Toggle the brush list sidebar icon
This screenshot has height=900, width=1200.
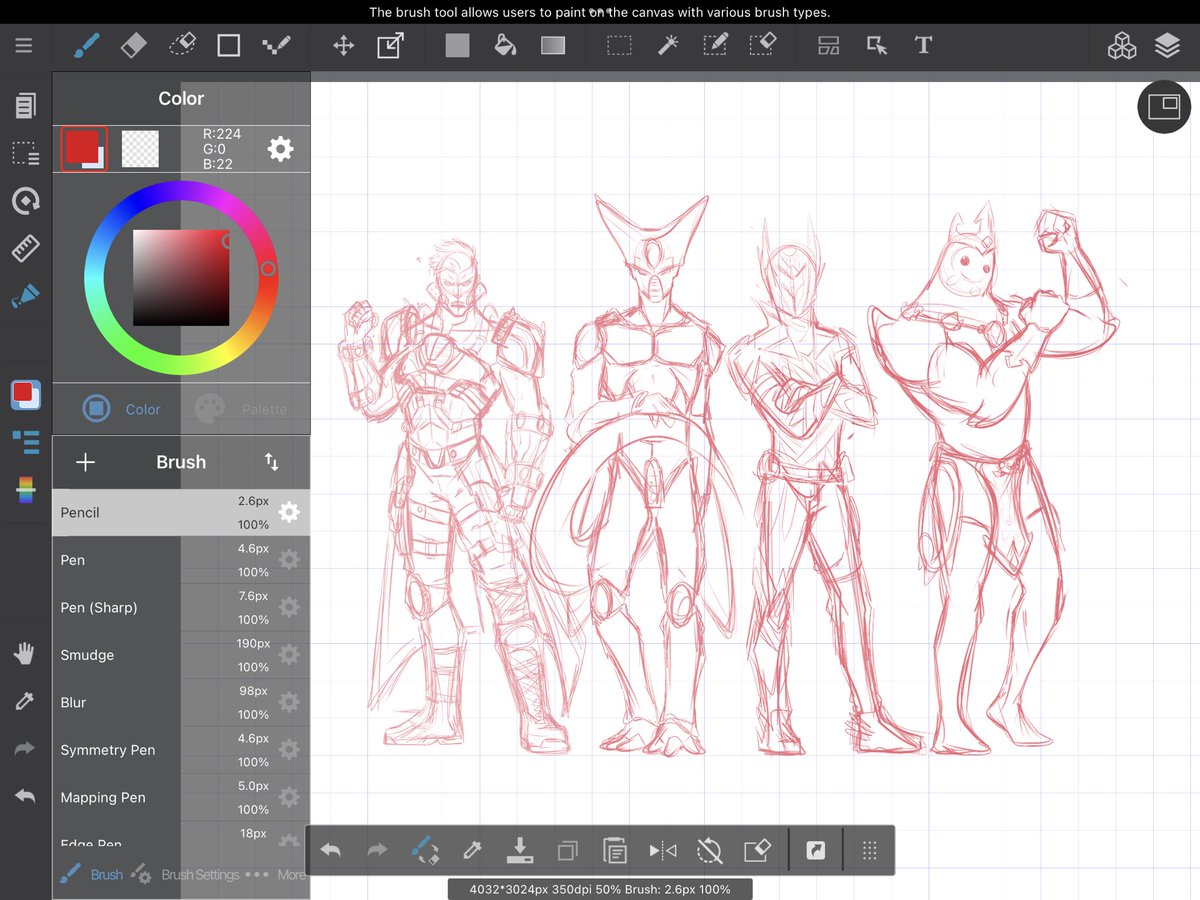point(25,442)
